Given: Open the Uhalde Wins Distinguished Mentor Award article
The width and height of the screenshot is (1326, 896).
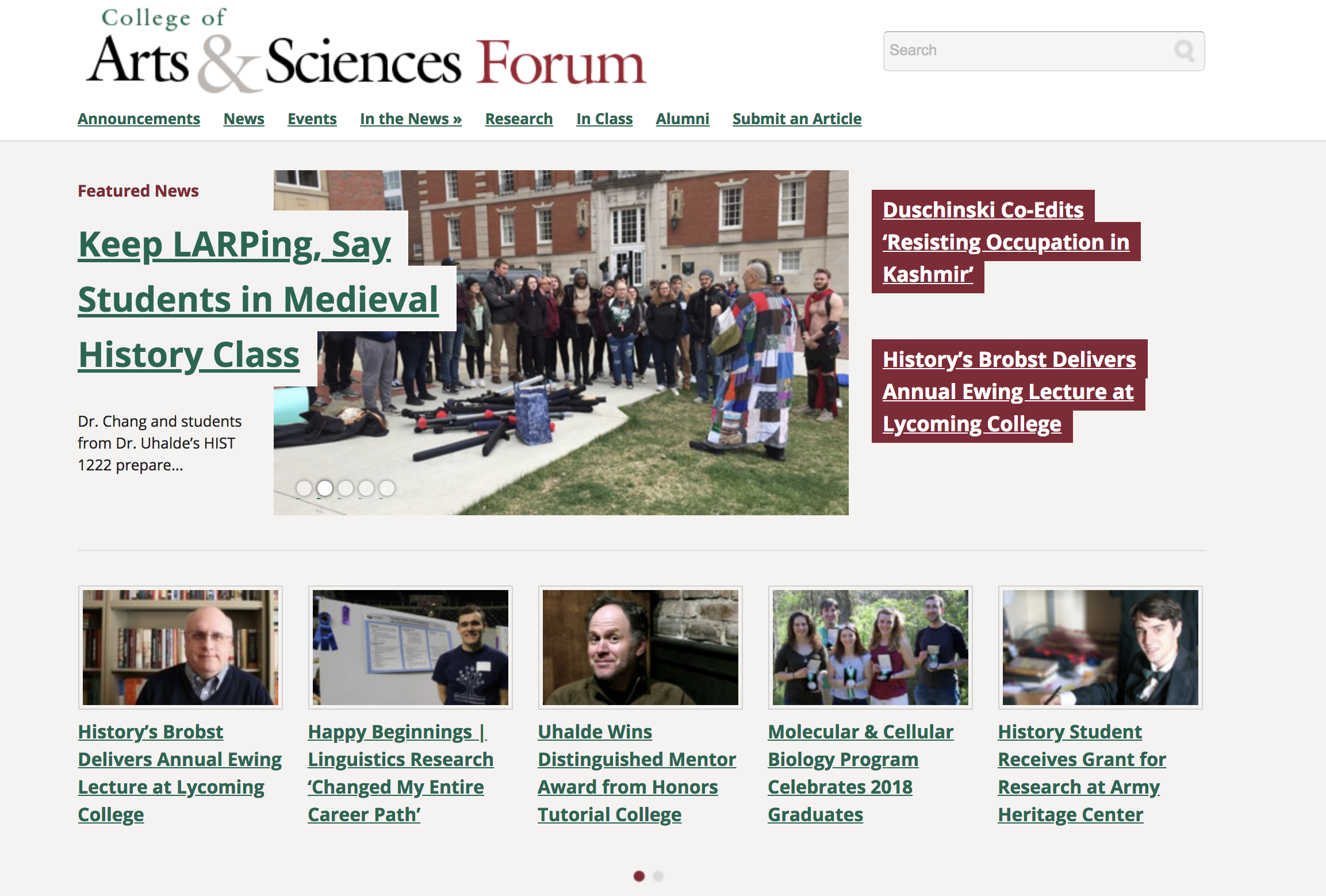Looking at the screenshot, I should click(637, 773).
